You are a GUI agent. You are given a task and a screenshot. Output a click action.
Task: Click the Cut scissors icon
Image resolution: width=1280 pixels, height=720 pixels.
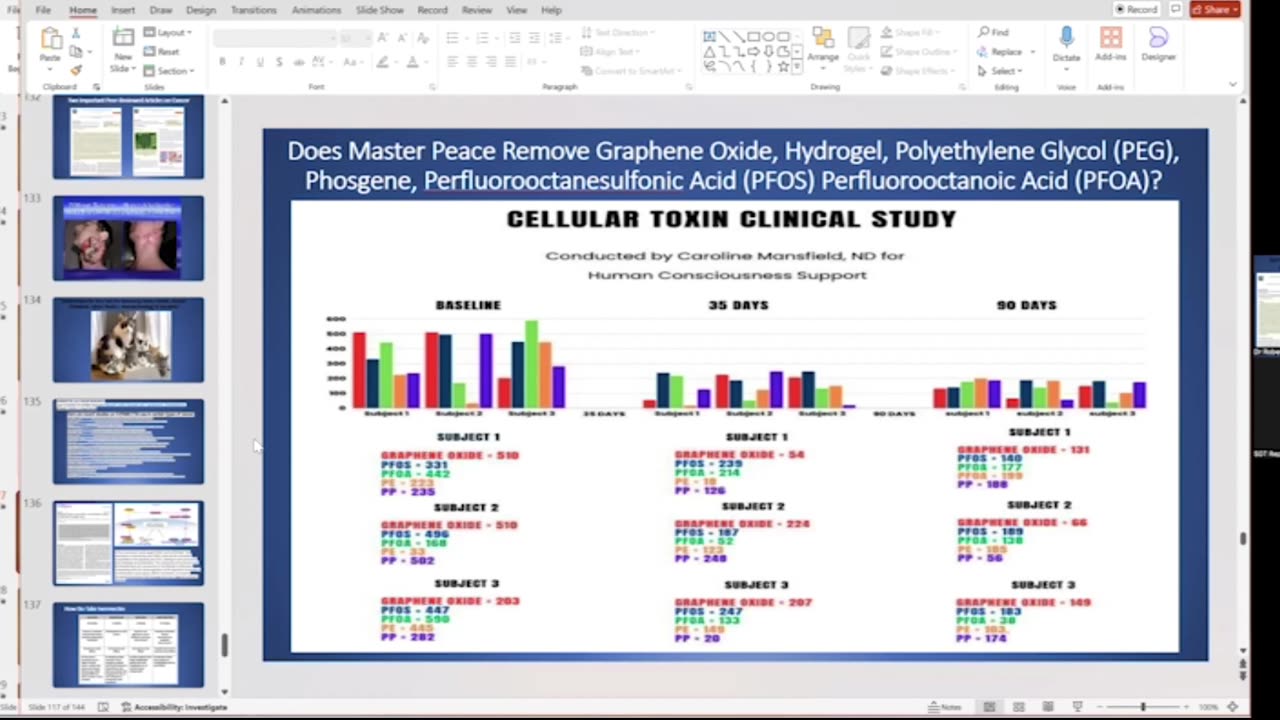click(76, 34)
